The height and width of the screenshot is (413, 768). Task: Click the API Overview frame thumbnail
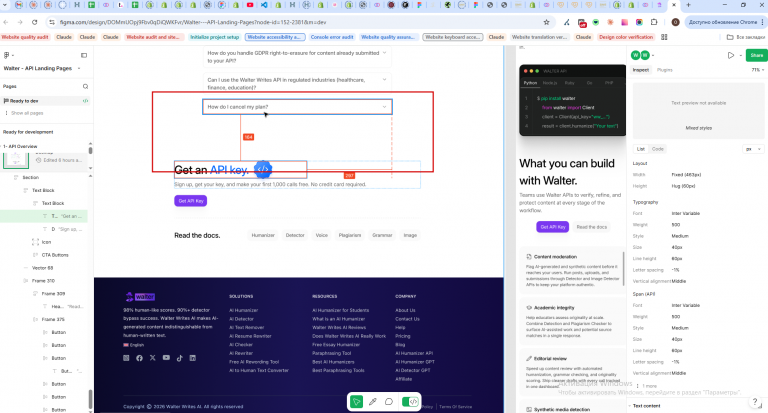pos(16,160)
